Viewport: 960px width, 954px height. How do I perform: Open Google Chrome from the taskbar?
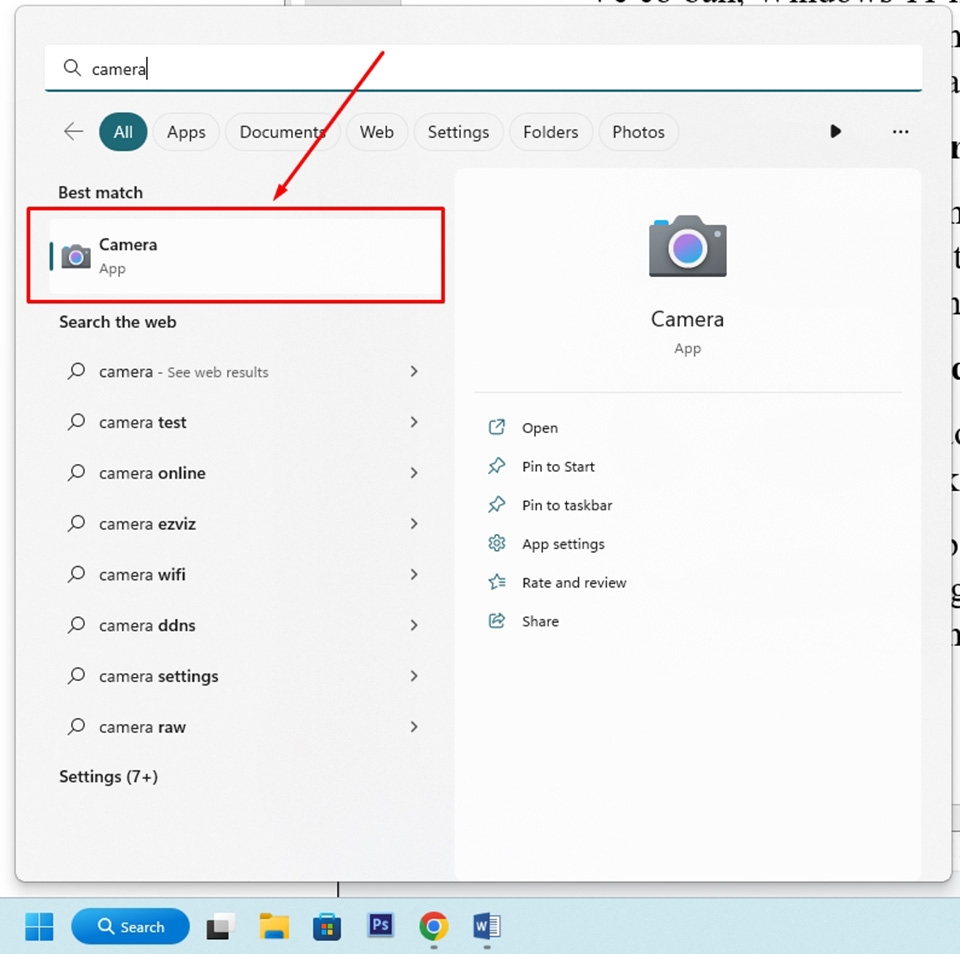tap(433, 926)
